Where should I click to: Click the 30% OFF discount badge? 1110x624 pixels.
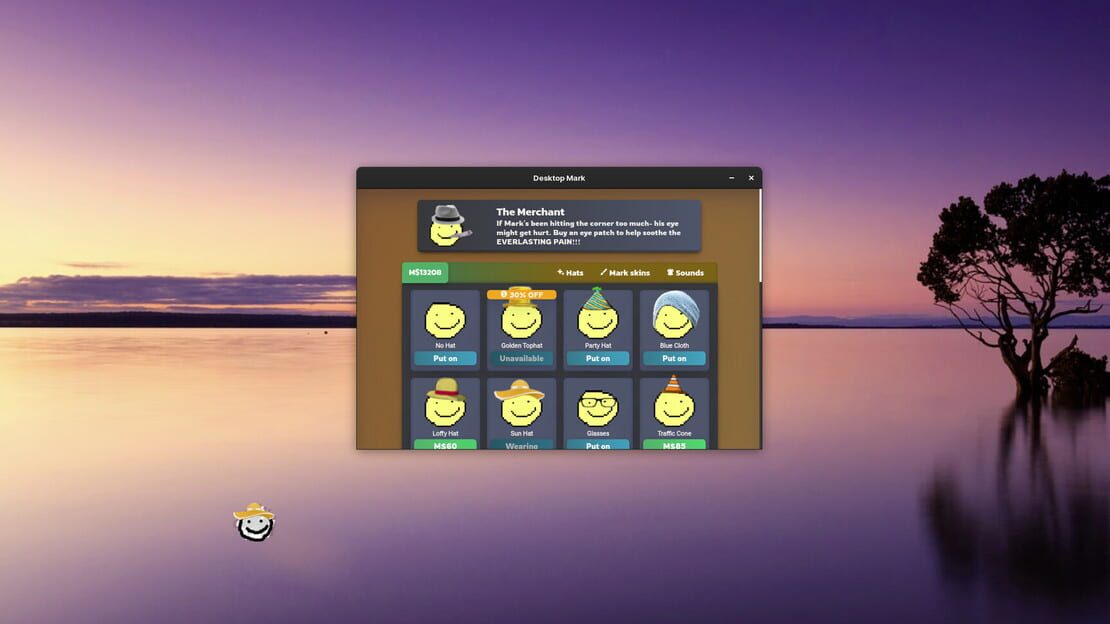[522, 295]
